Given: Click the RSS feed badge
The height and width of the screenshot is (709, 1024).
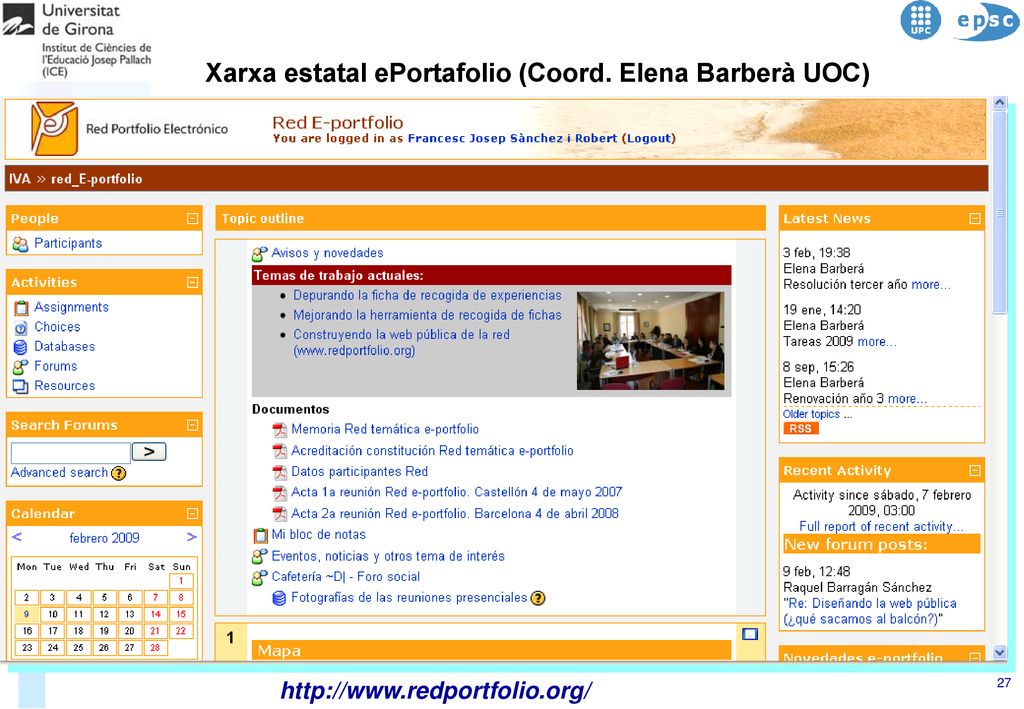Looking at the screenshot, I should (801, 429).
